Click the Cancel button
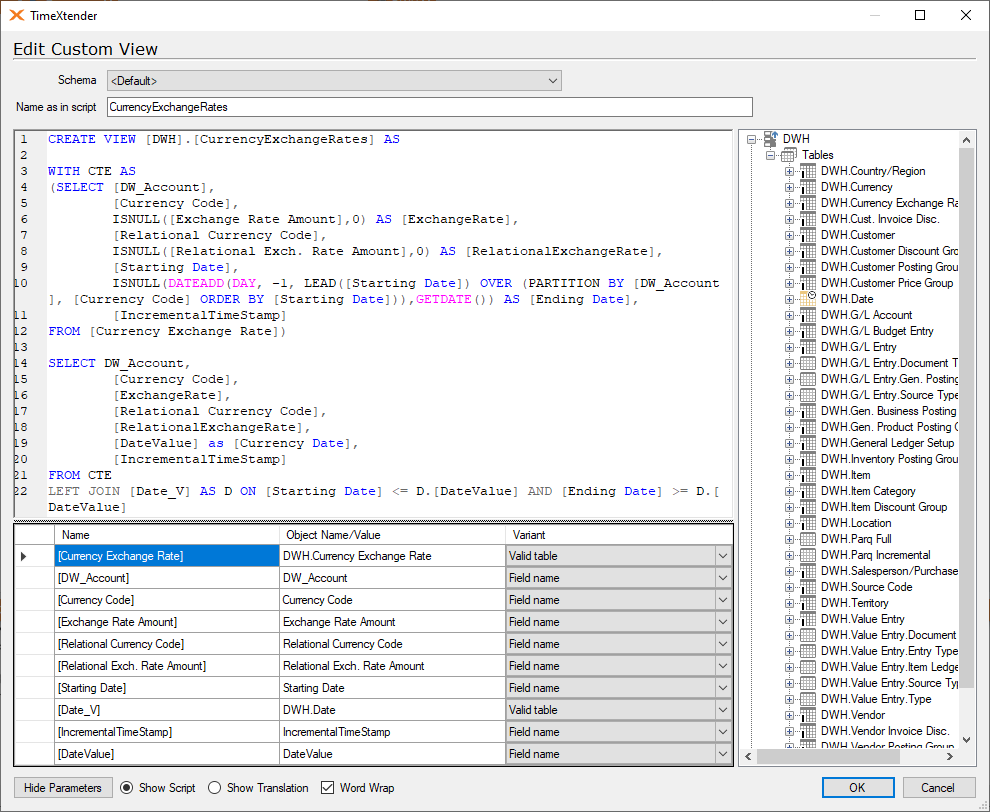This screenshot has height=812, width=990. (938, 787)
